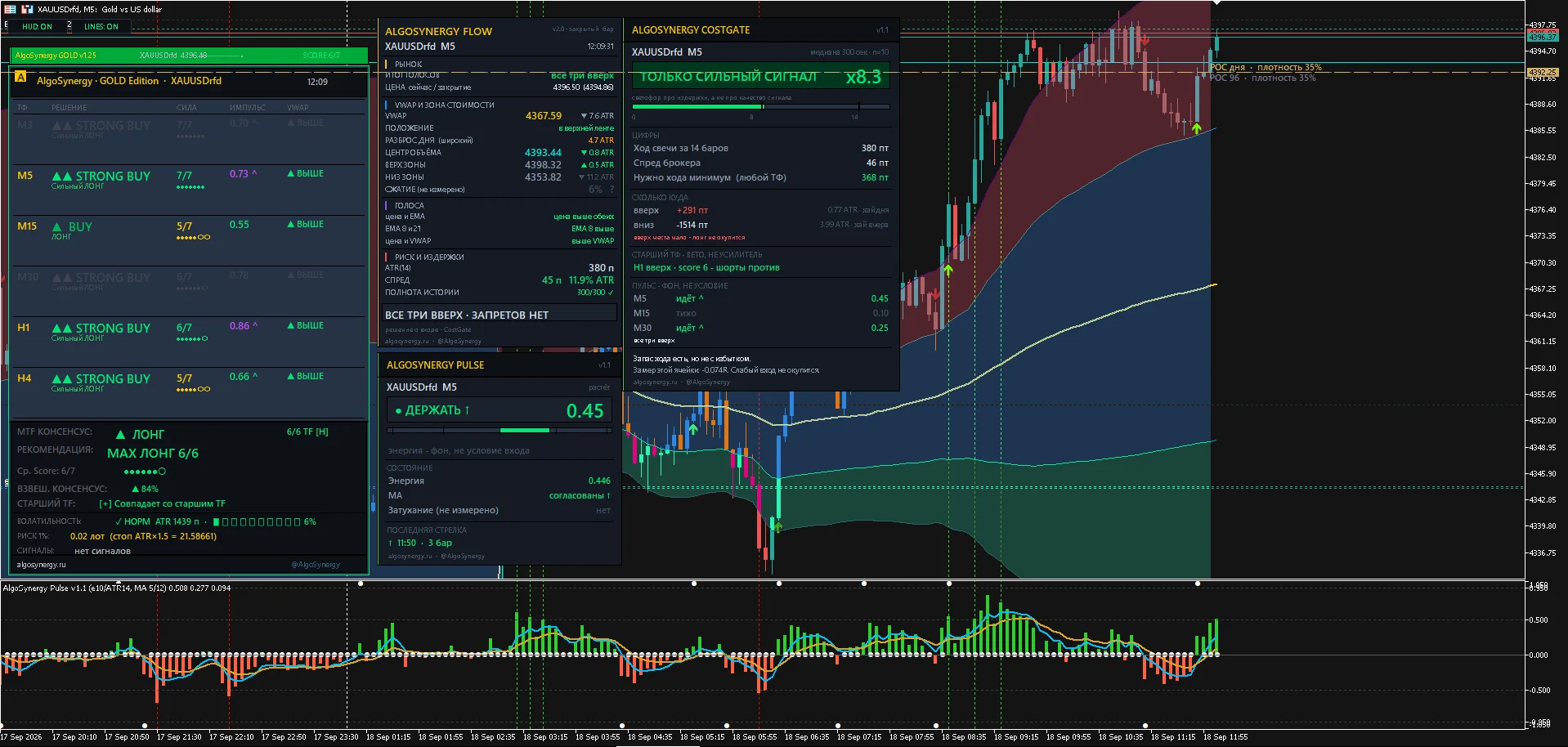Click the 0.02 лот risk value
This screenshot has height=747, width=1568.
click(87, 536)
